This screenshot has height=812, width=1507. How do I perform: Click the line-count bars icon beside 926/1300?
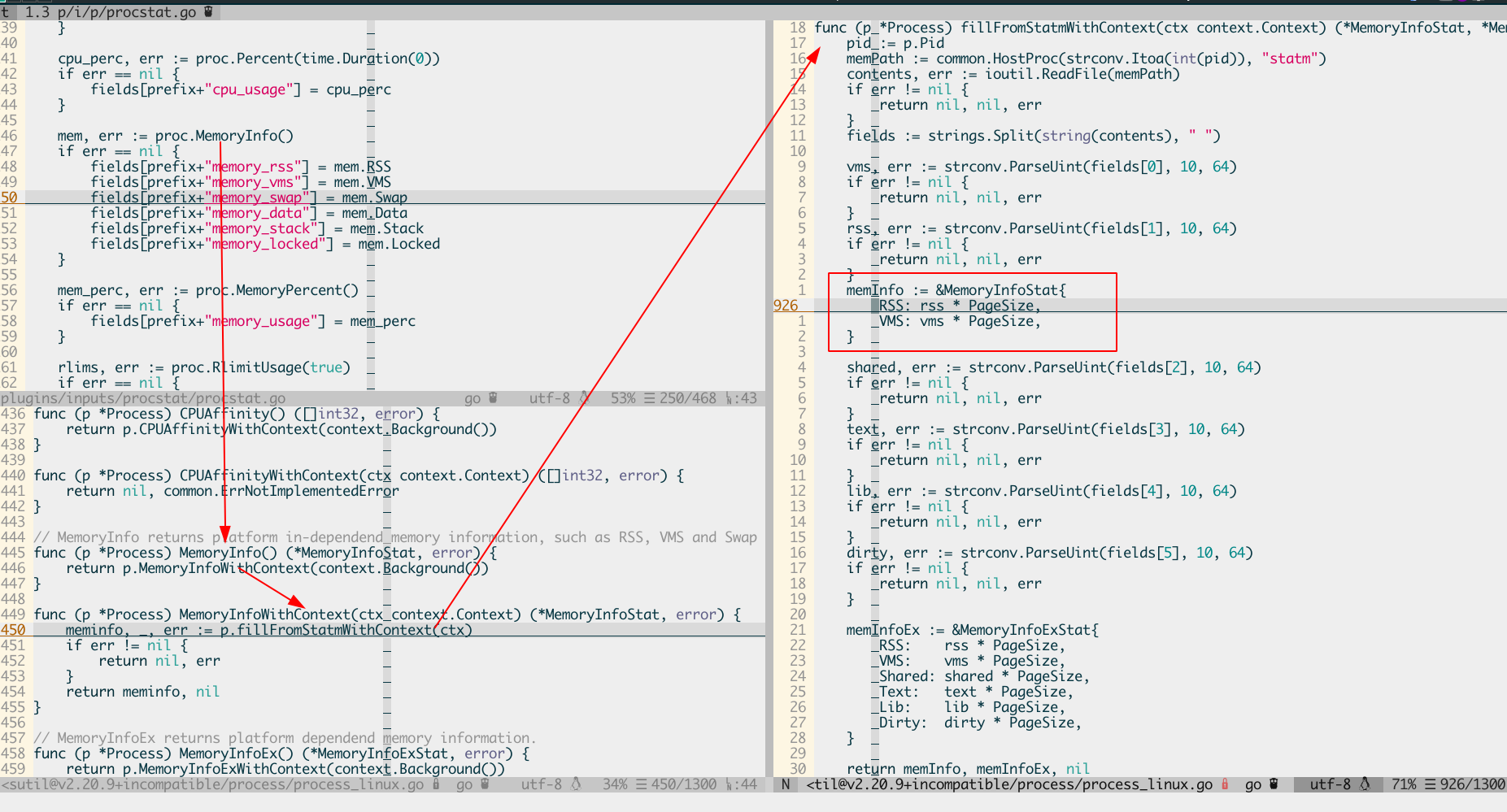(x=1430, y=784)
